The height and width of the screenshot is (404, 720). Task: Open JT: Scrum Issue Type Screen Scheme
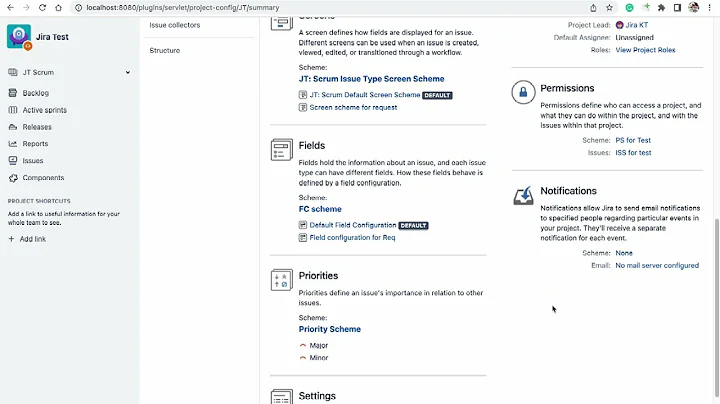point(371,79)
